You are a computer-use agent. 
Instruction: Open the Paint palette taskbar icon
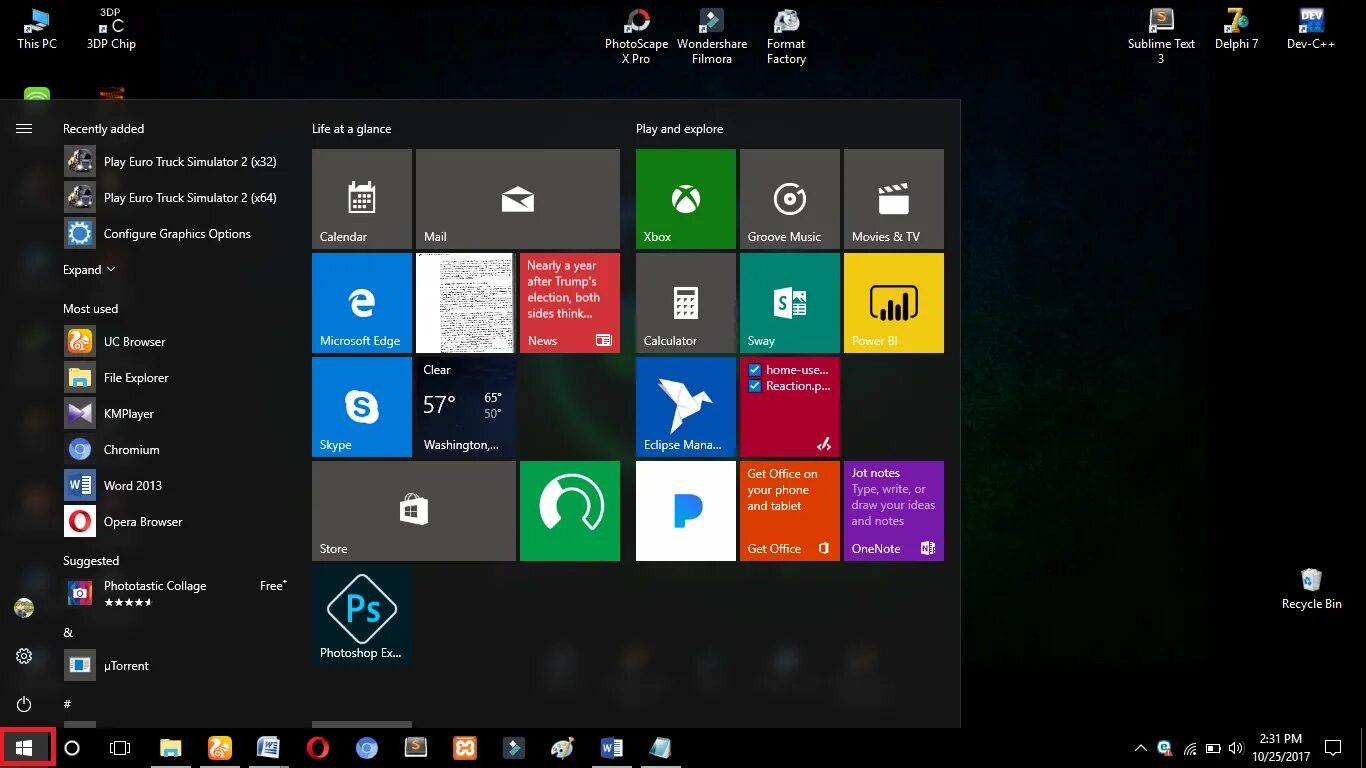tap(563, 748)
